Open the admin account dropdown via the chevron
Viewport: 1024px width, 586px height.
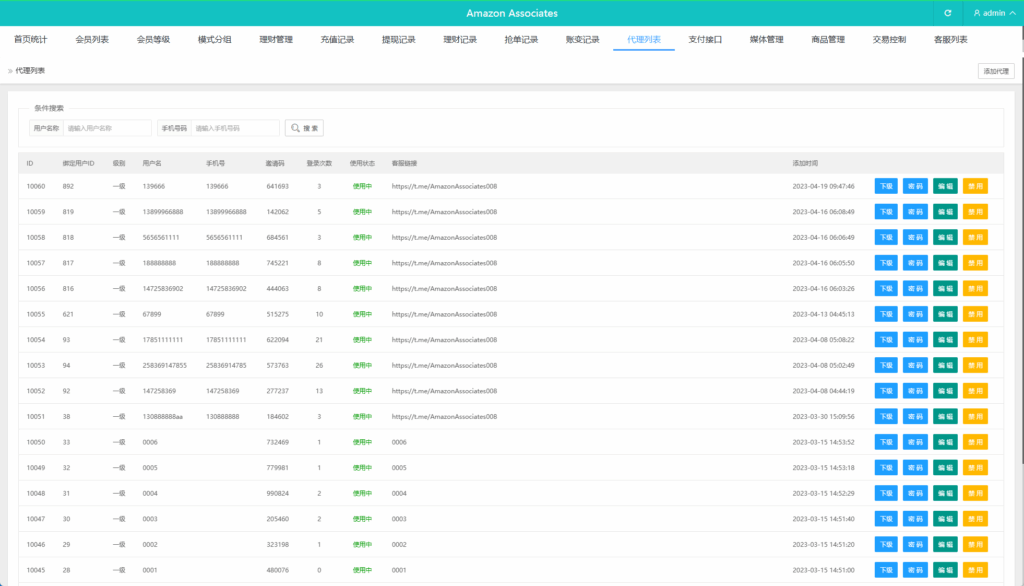[x=1012, y=13]
